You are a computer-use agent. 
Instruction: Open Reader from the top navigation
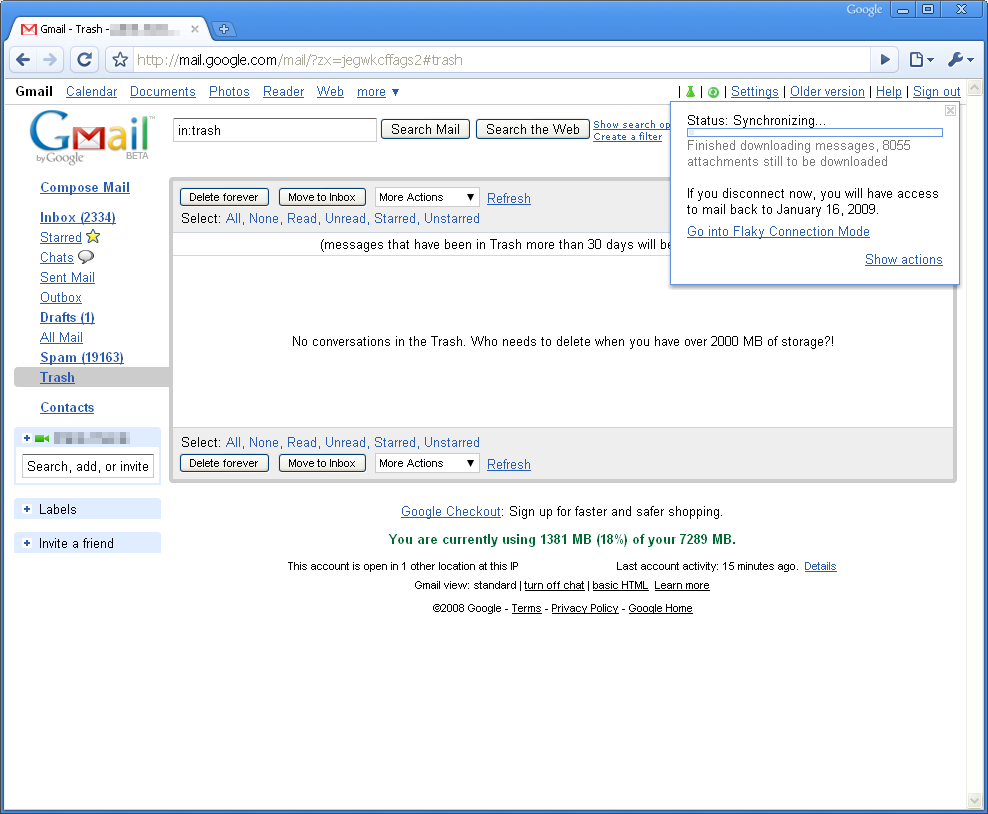click(284, 92)
